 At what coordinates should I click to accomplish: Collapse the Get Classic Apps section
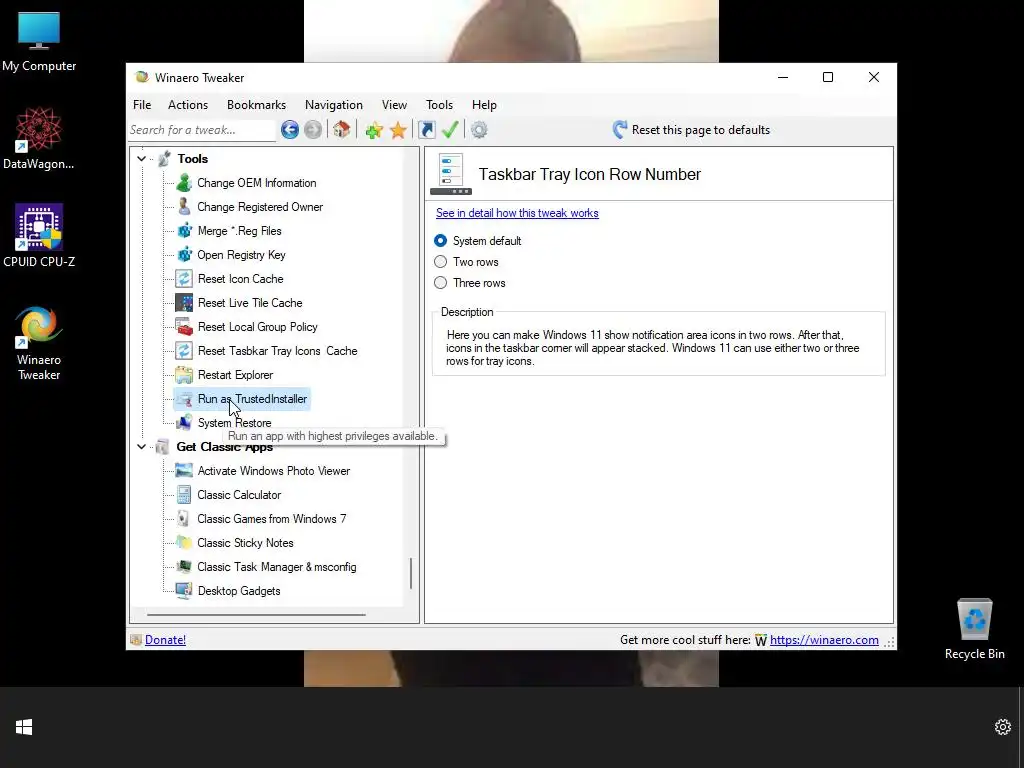[x=142, y=447]
